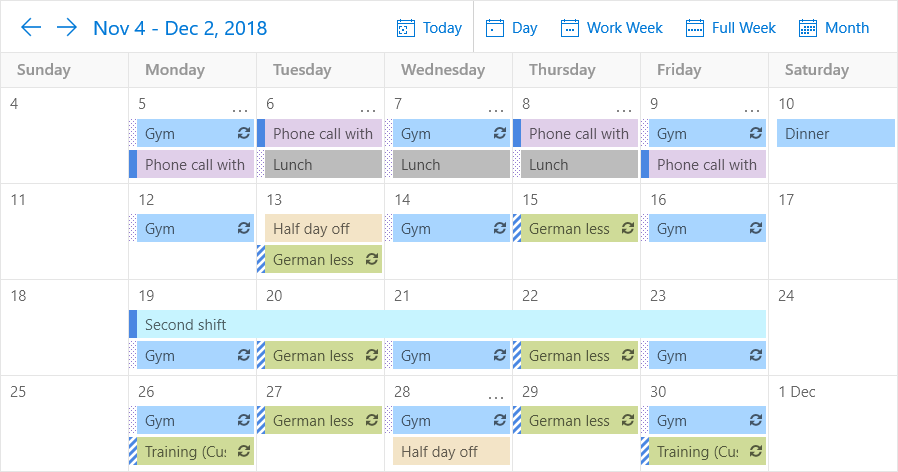Open Half day off on Tuesday 13
Screen dimensions: 898x472
[324, 228]
